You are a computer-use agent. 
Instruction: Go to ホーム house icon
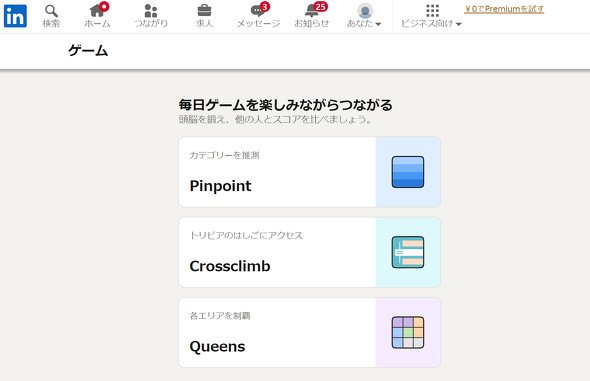click(97, 11)
